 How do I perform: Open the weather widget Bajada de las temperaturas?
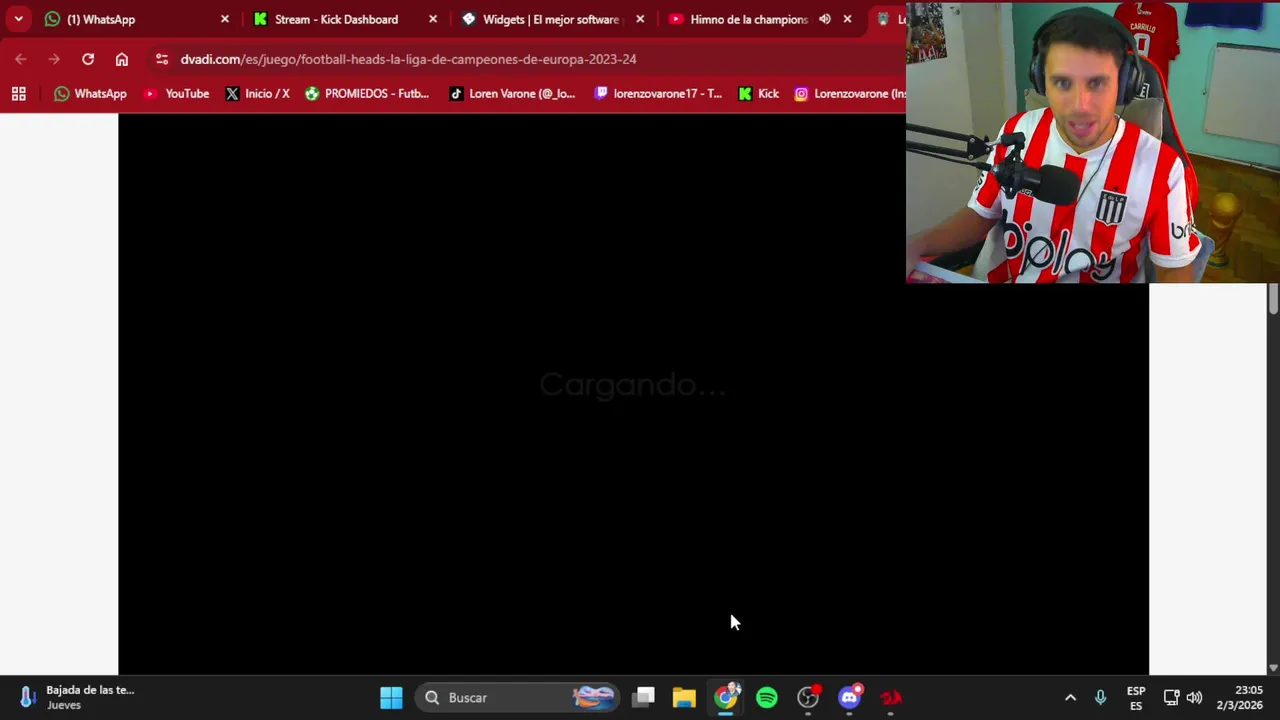click(76, 697)
